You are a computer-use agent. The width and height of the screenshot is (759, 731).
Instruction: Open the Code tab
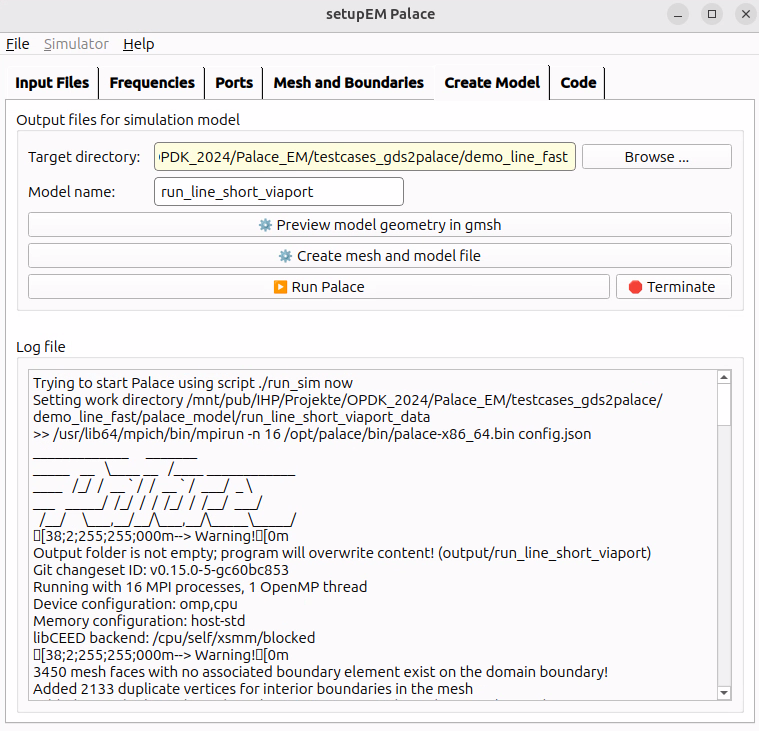click(x=578, y=83)
